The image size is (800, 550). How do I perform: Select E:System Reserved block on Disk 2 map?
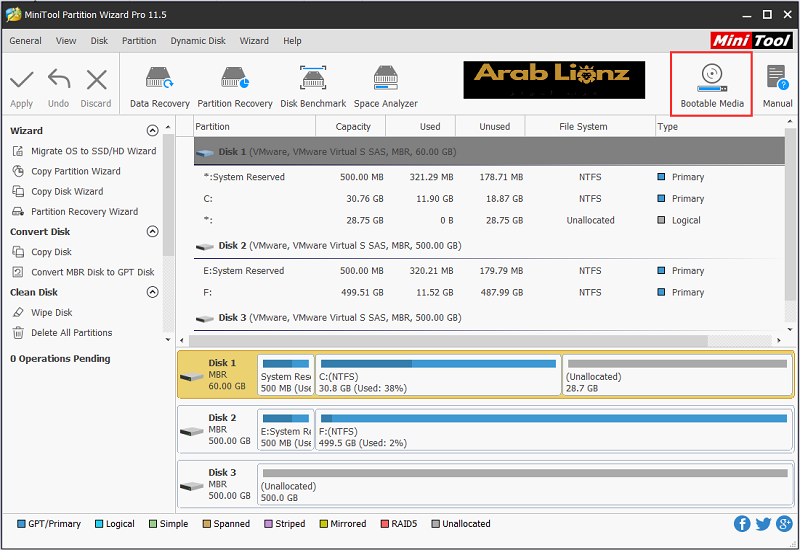[x=286, y=430]
